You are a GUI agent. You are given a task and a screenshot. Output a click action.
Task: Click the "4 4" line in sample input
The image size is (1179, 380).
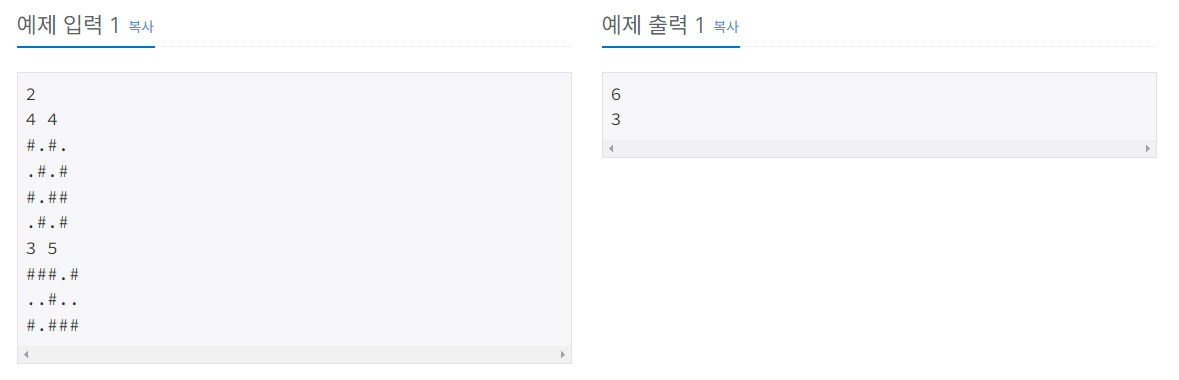41,120
